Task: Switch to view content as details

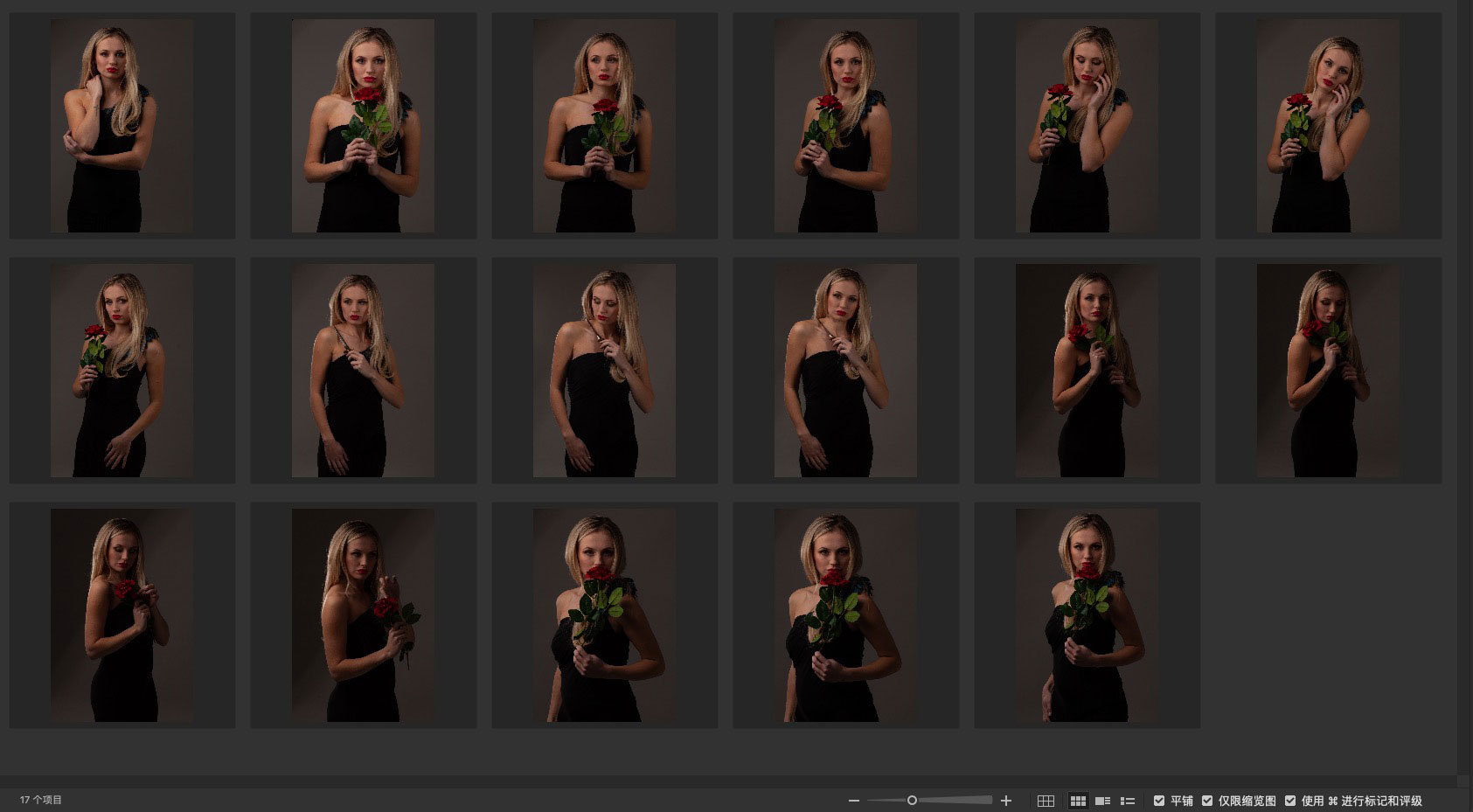Action: (1103, 801)
